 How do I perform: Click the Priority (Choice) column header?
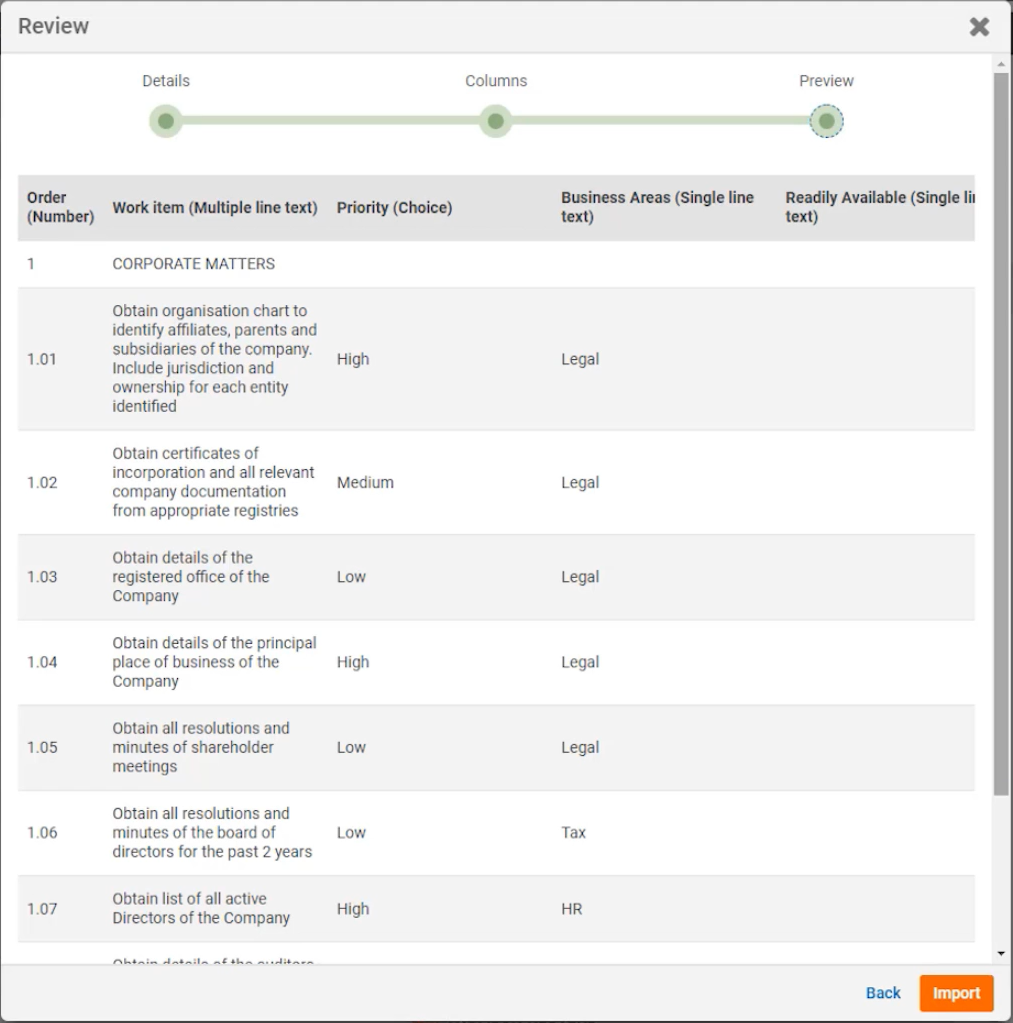click(394, 208)
